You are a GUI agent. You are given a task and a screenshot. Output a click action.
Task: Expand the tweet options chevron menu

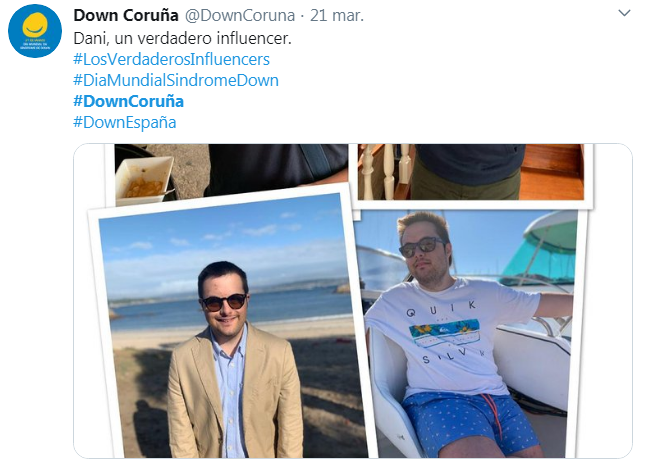click(x=624, y=13)
